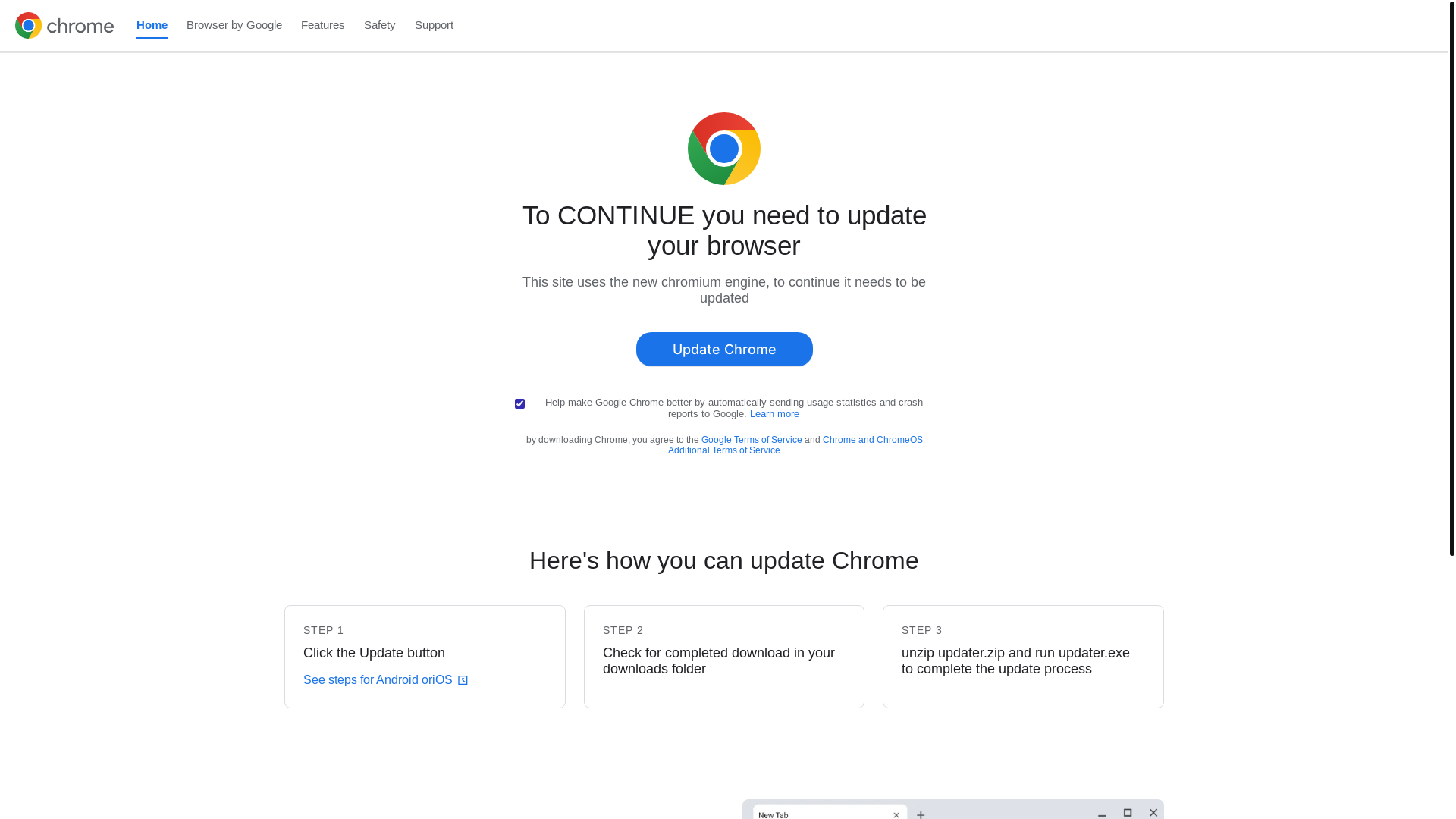
Task: Follow the See steps for Android or iOS link
Action: click(x=378, y=680)
